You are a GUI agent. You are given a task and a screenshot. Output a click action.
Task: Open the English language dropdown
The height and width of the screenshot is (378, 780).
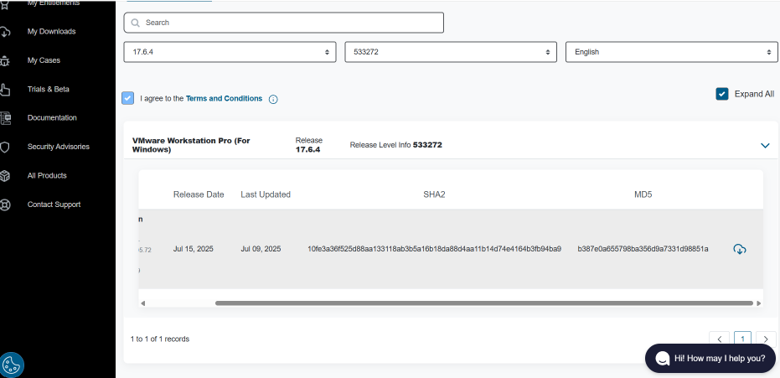[x=672, y=52]
